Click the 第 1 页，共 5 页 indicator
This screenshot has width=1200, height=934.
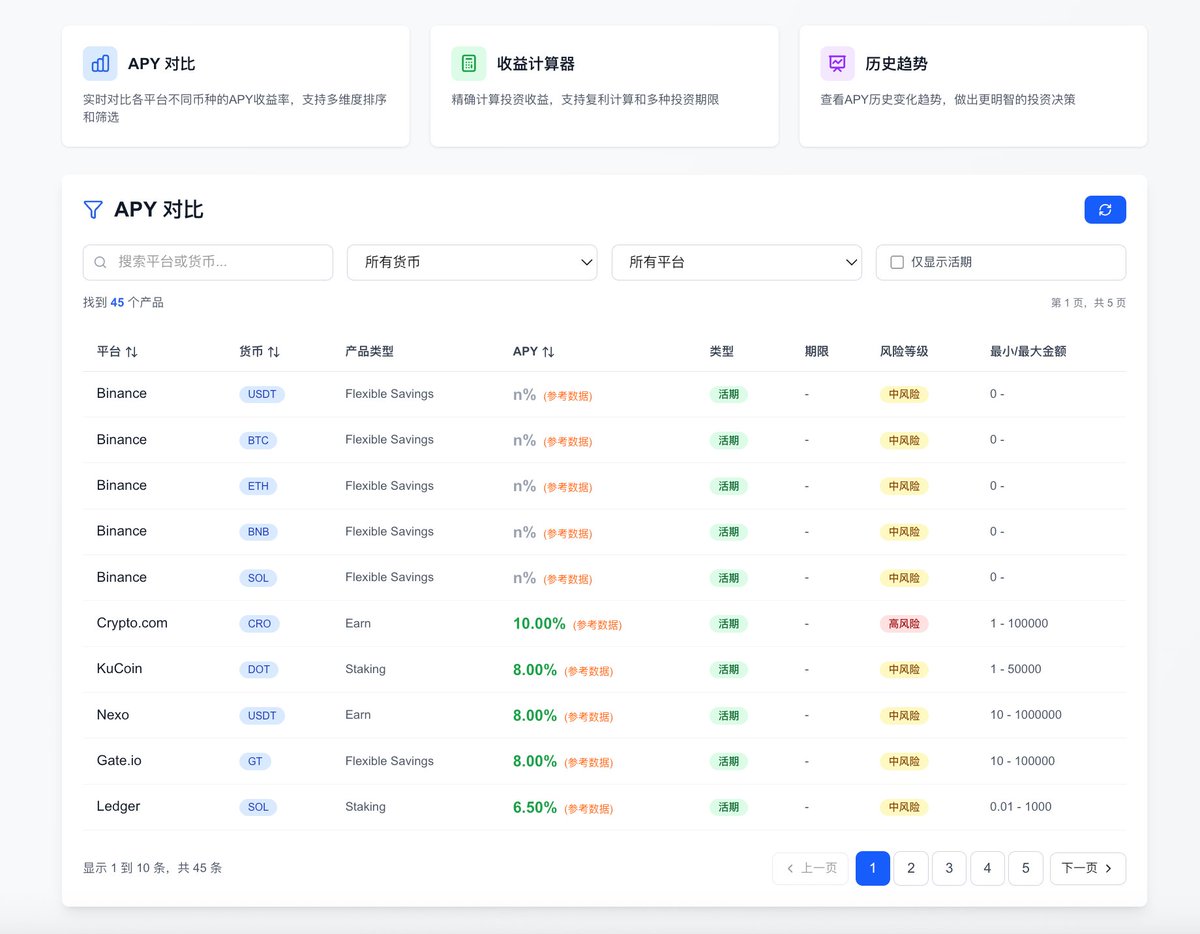point(1088,303)
